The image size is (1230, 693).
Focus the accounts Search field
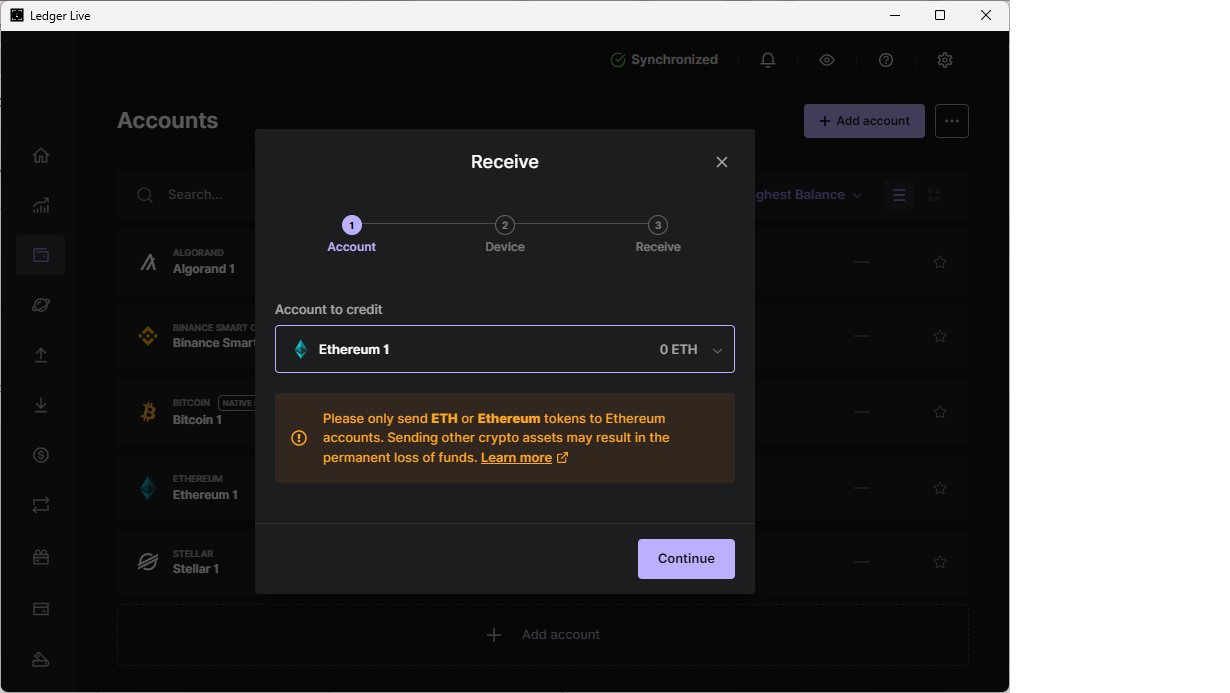(195, 195)
